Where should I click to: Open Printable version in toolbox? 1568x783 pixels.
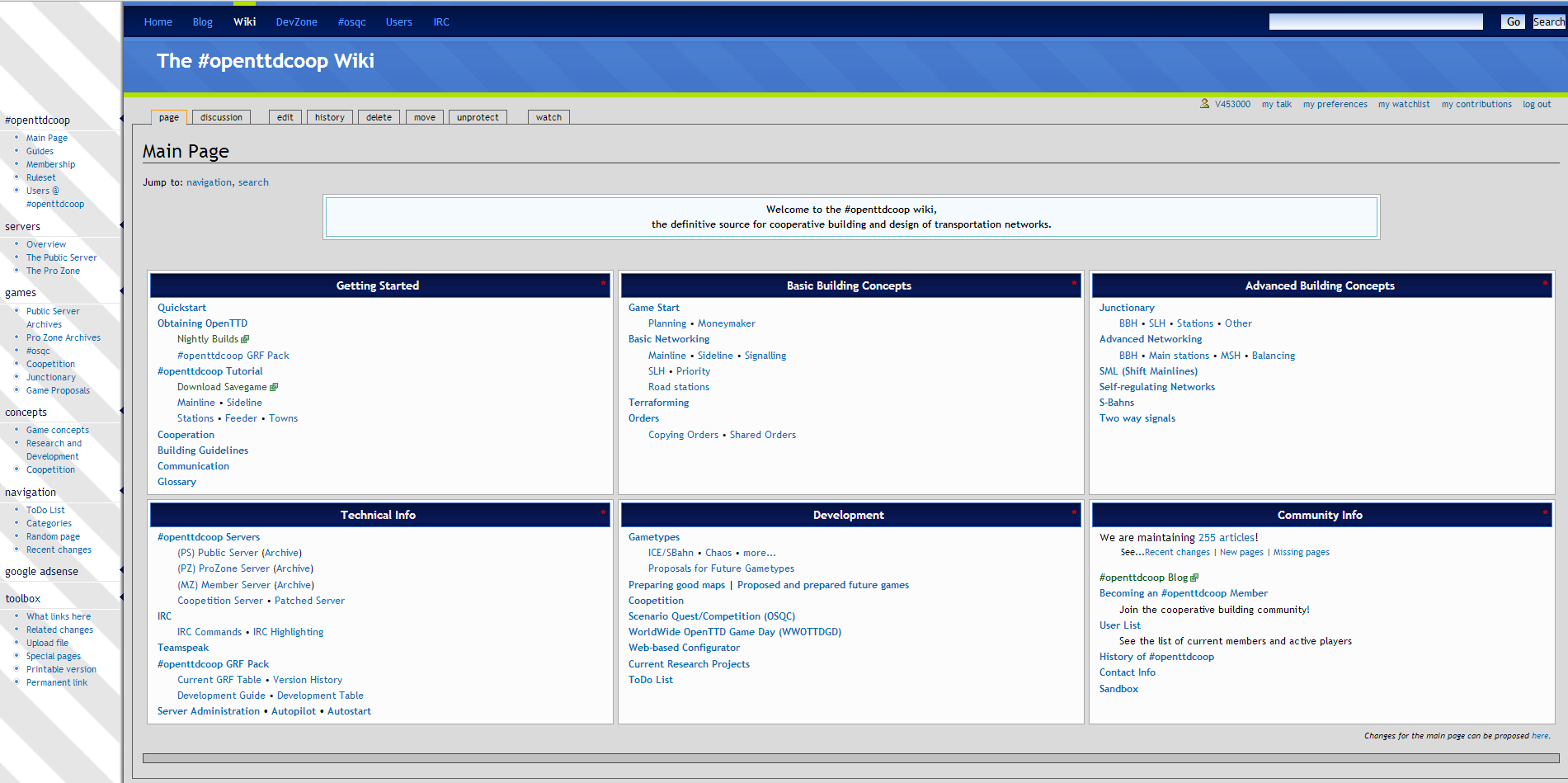61,669
